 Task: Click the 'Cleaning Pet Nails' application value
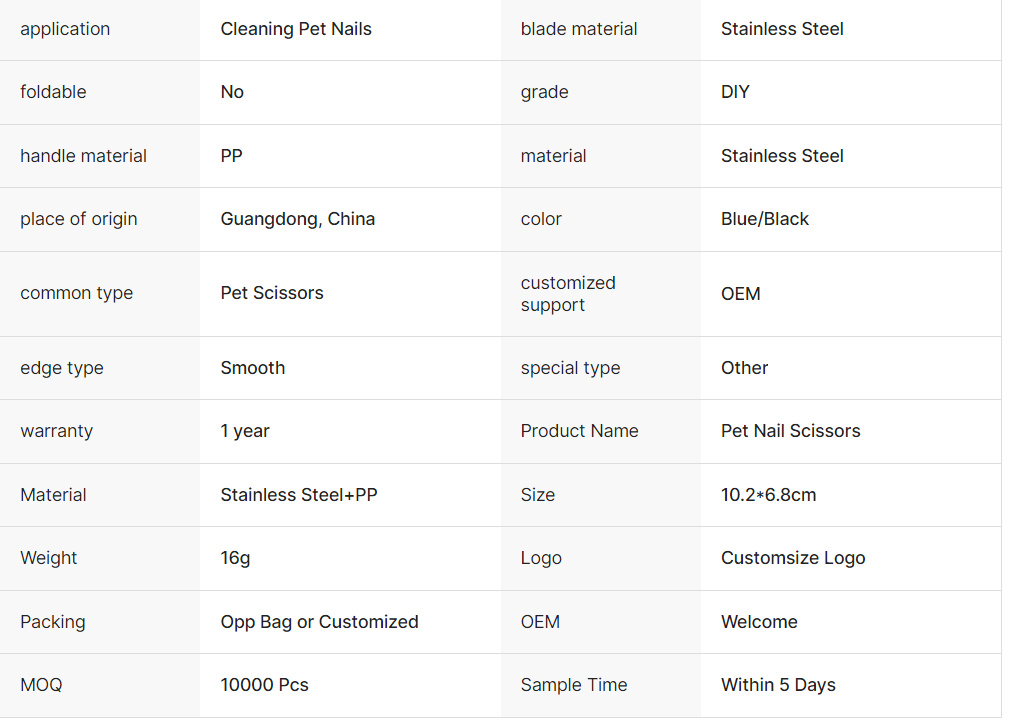pyautogui.click(x=296, y=29)
